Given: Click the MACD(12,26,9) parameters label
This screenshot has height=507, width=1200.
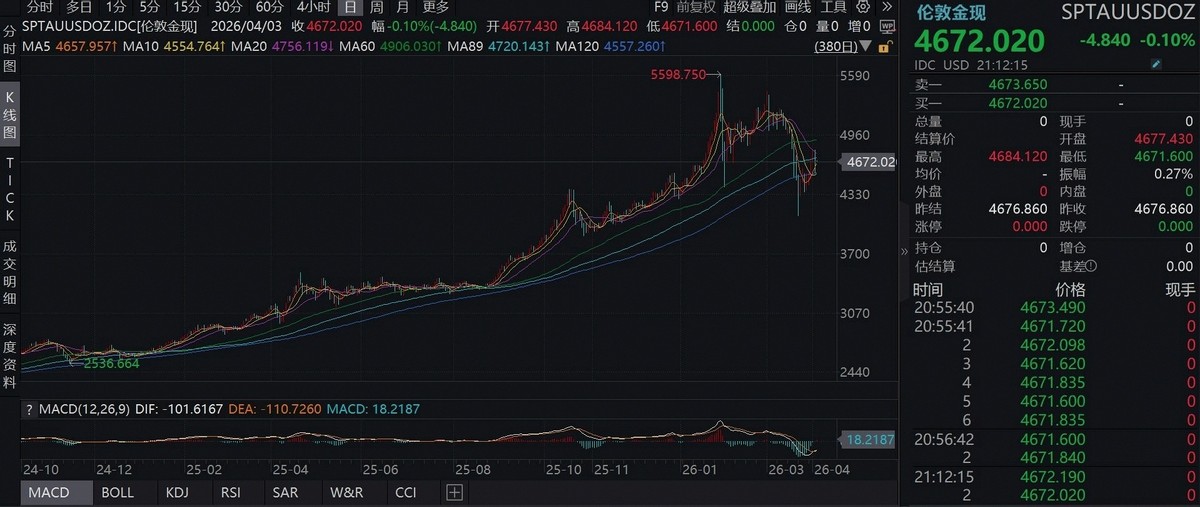Looking at the screenshot, I should point(83,410).
